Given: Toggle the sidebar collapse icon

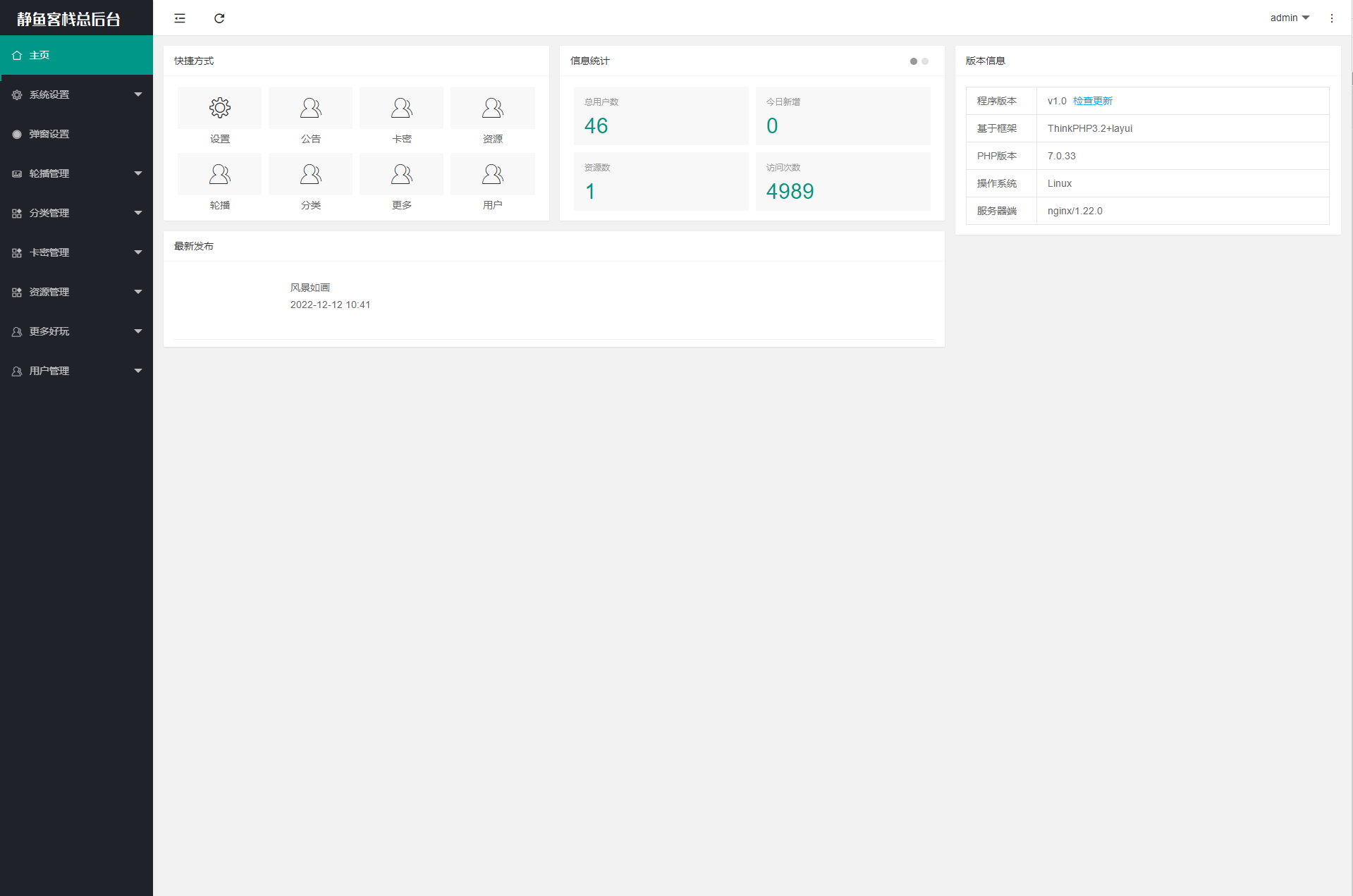Looking at the screenshot, I should pos(180,18).
